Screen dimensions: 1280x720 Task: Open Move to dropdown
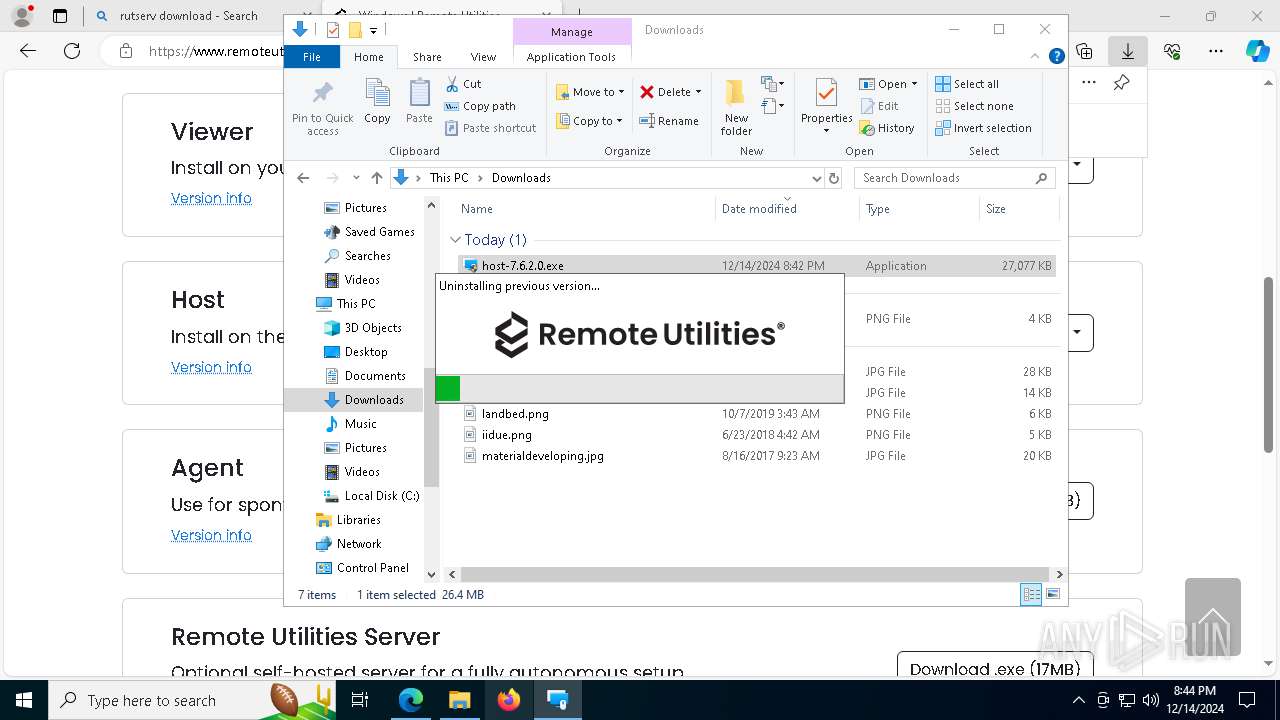pyautogui.click(x=590, y=92)
